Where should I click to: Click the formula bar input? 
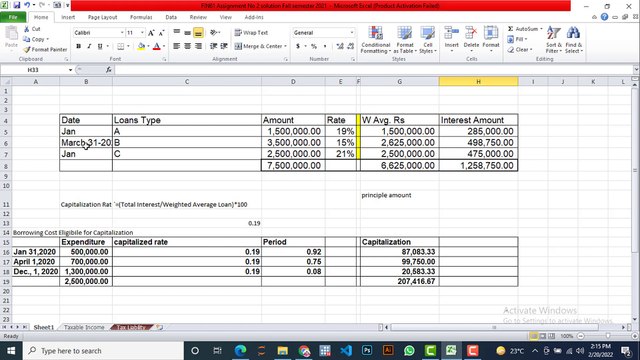[x=373, y=70]
